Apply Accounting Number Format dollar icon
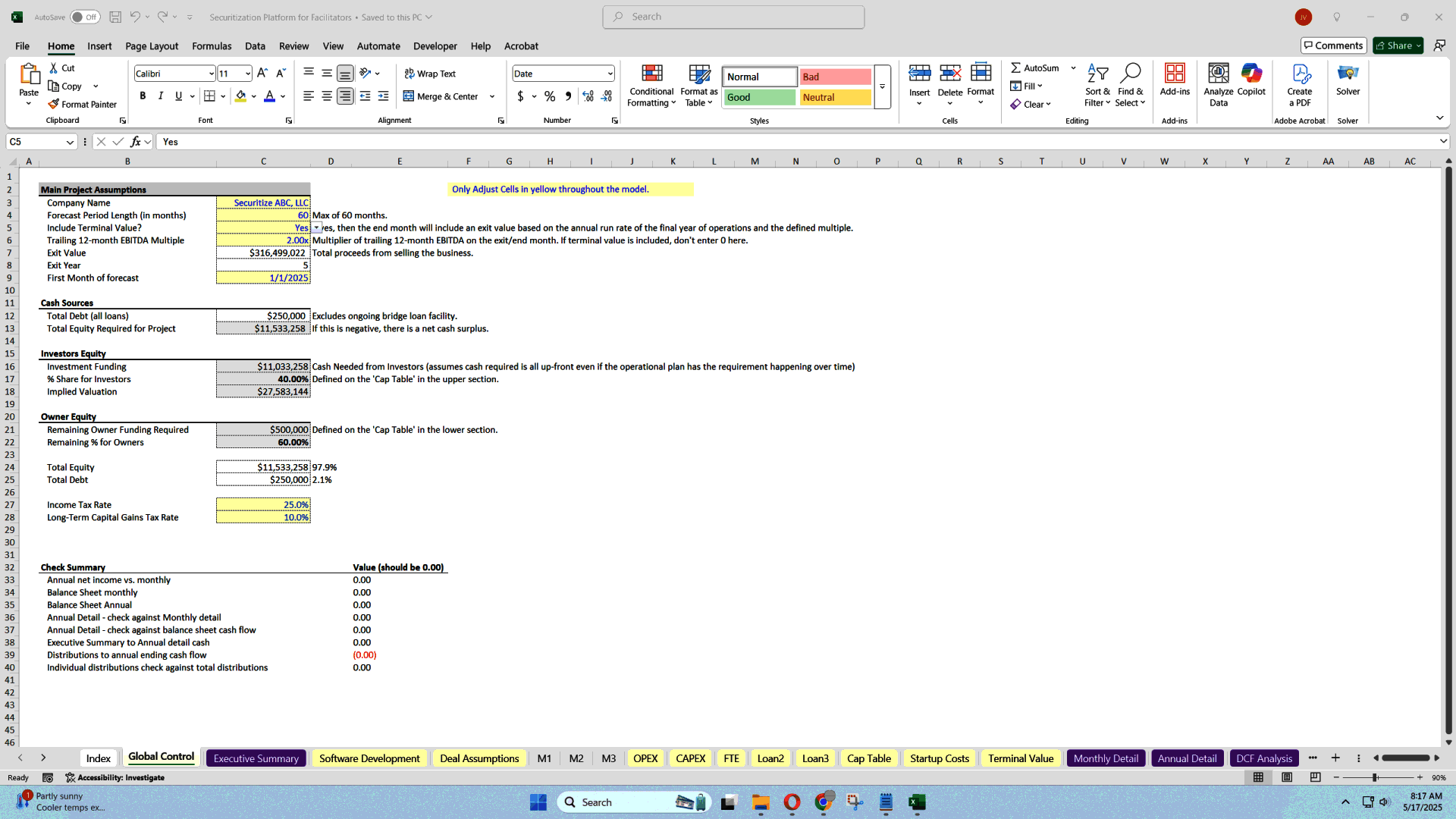 pos(520,96)
